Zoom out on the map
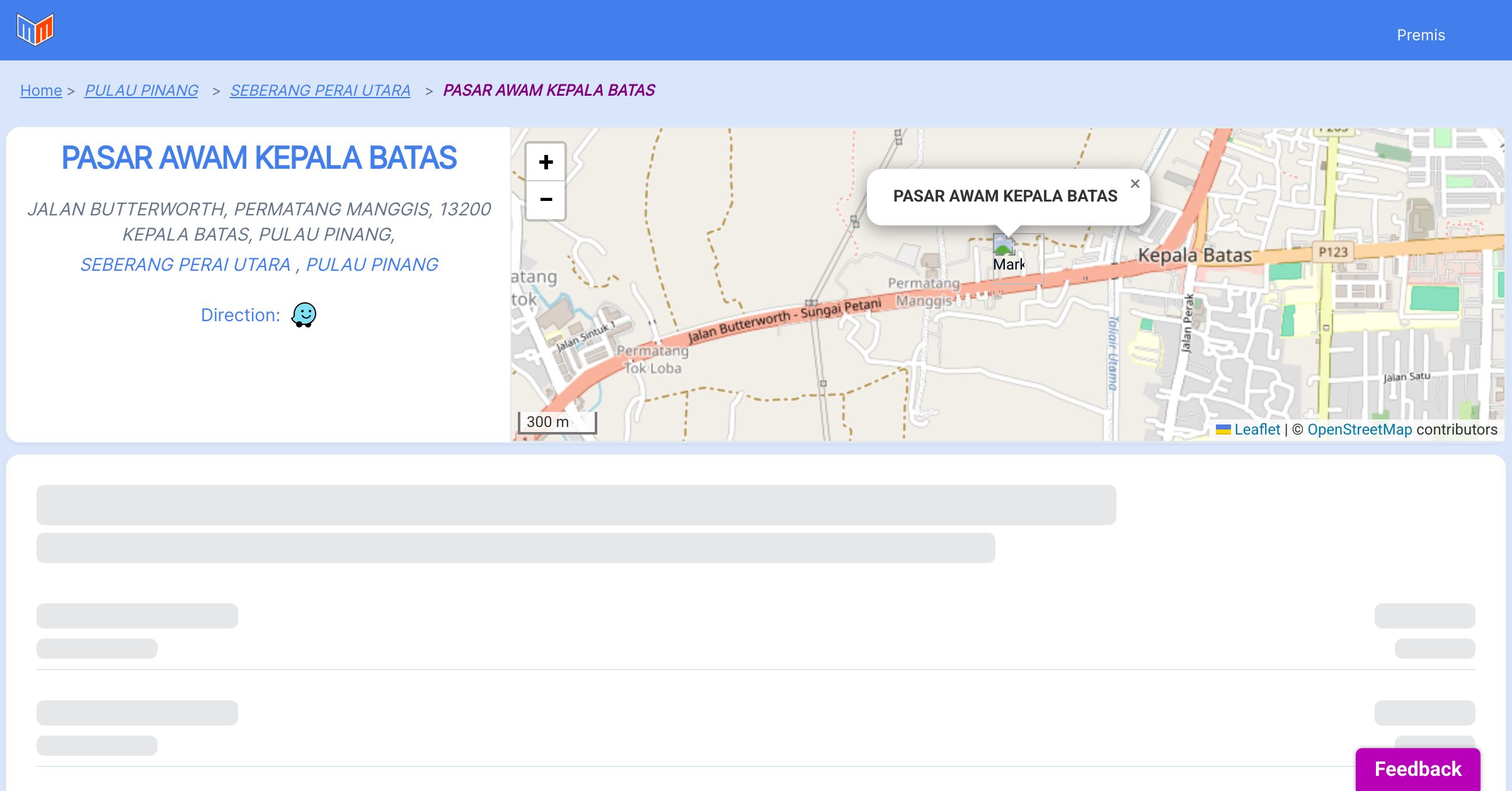1512x791 pixels. tap(546, 200)
